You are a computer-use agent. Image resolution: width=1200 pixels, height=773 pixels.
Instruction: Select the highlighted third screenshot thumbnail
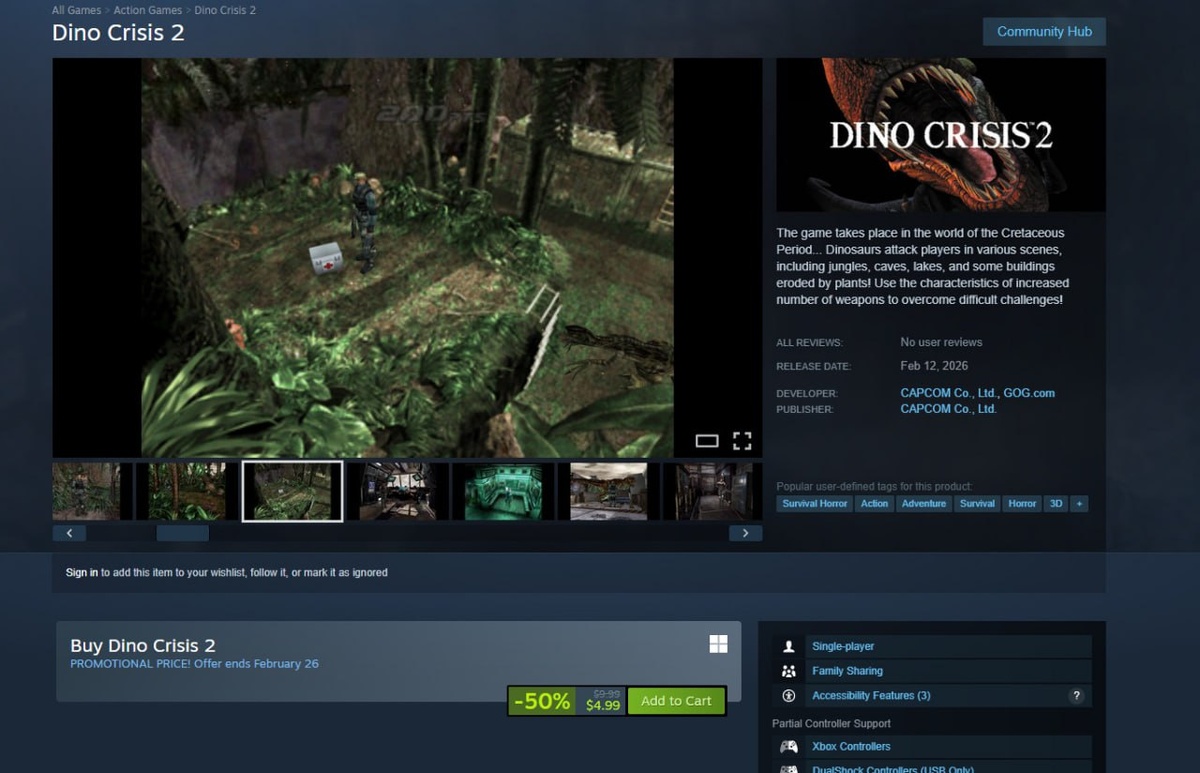293,491
